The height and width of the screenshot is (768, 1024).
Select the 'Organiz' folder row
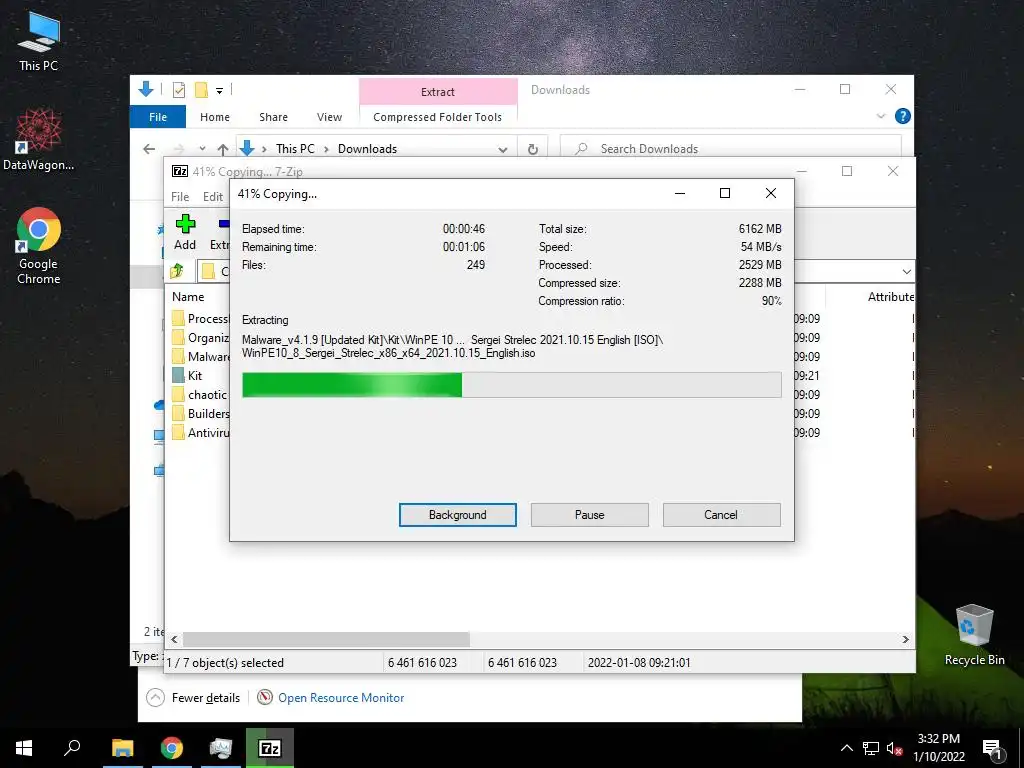(200, 338)
